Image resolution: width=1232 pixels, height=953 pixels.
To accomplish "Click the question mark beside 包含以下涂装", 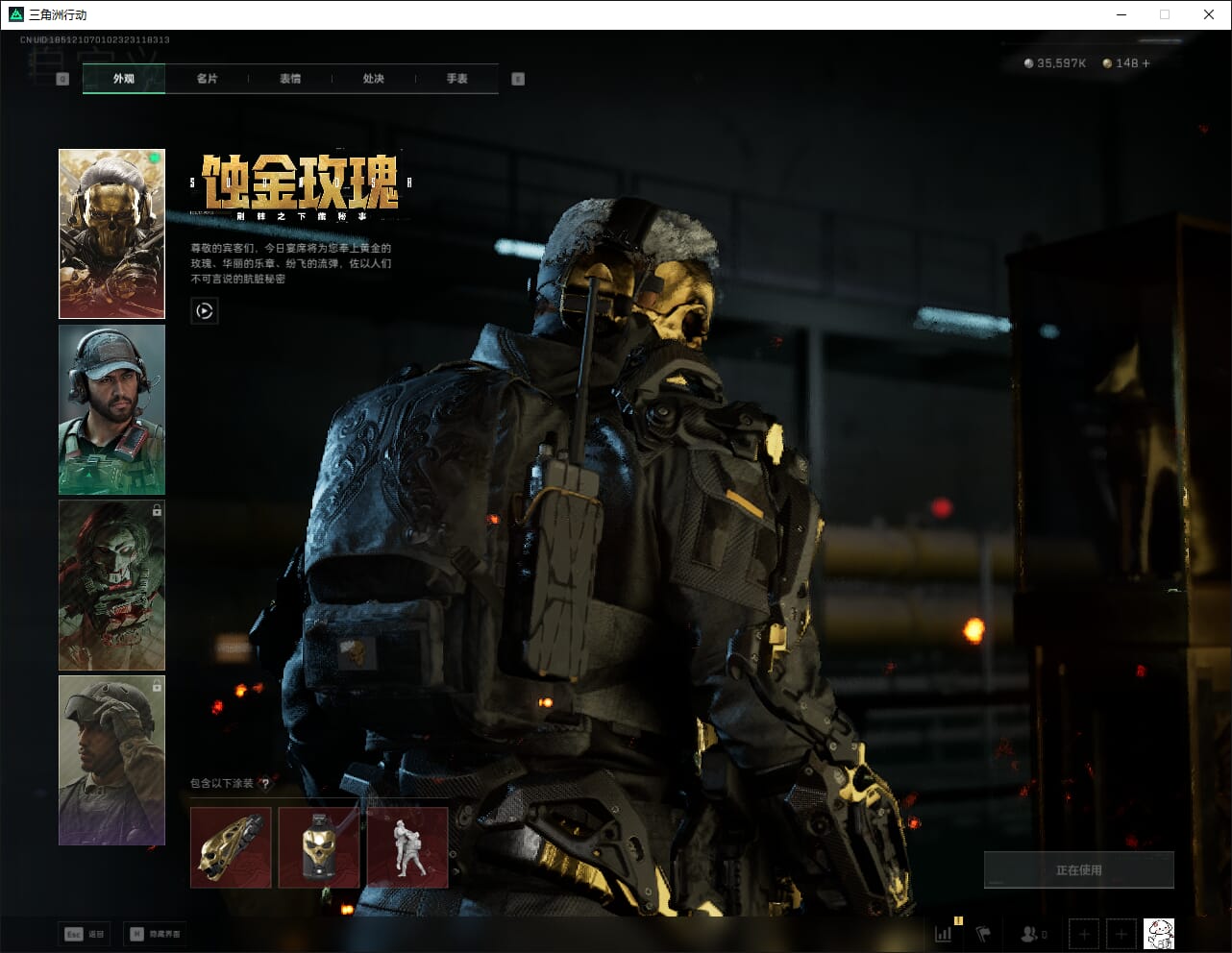I will point(265,783).
